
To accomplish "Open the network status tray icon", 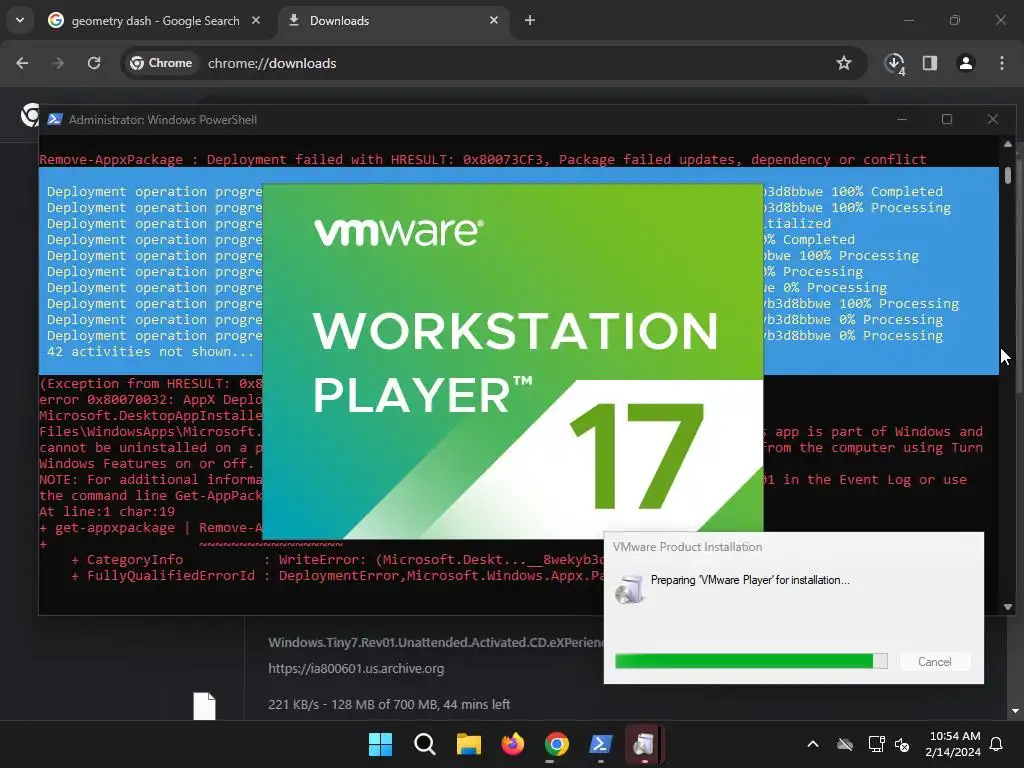I will [x=876, y=744].
